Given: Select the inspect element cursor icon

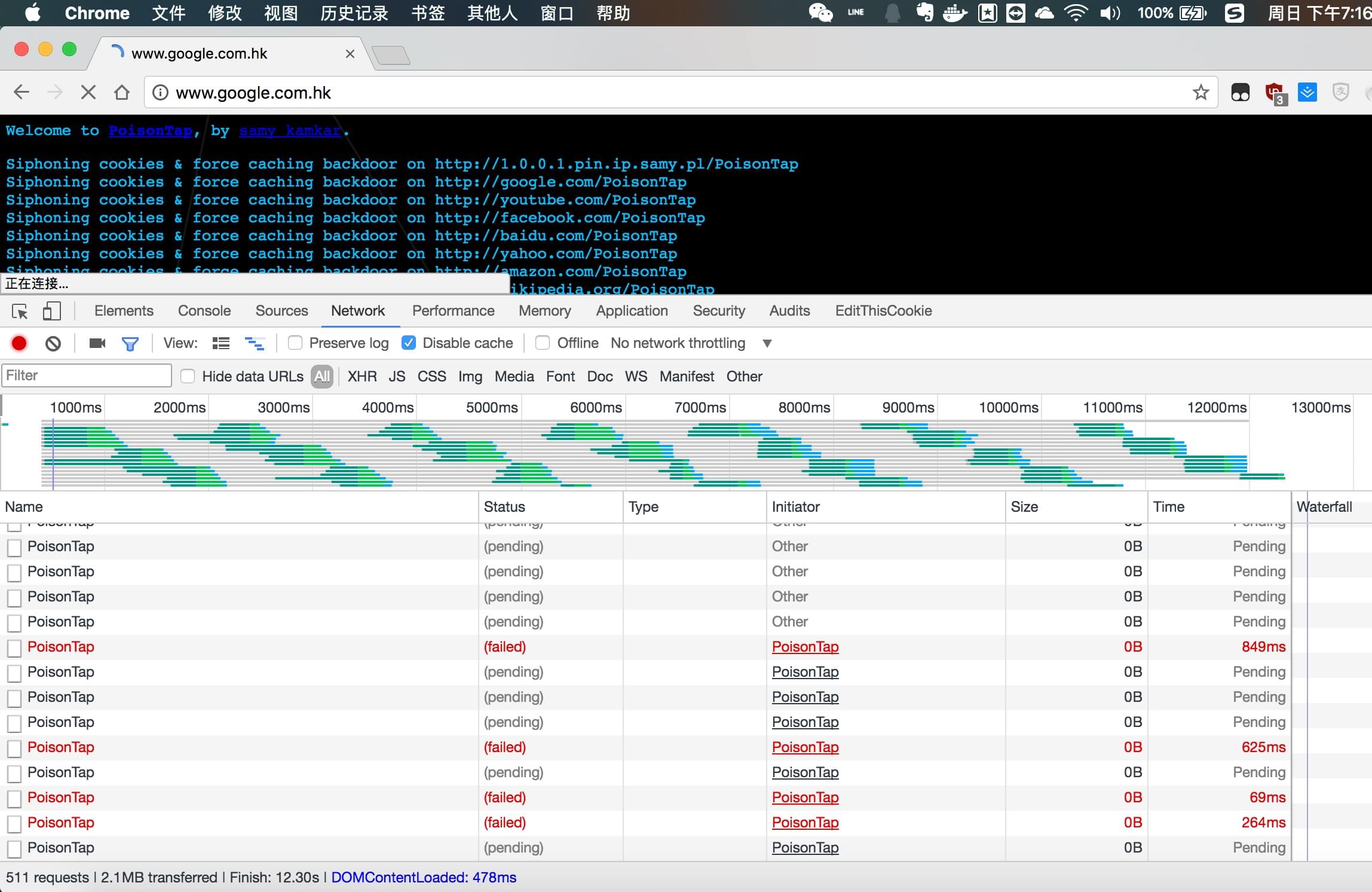Looking at the screenshot, I should click(x=20, y=311).
